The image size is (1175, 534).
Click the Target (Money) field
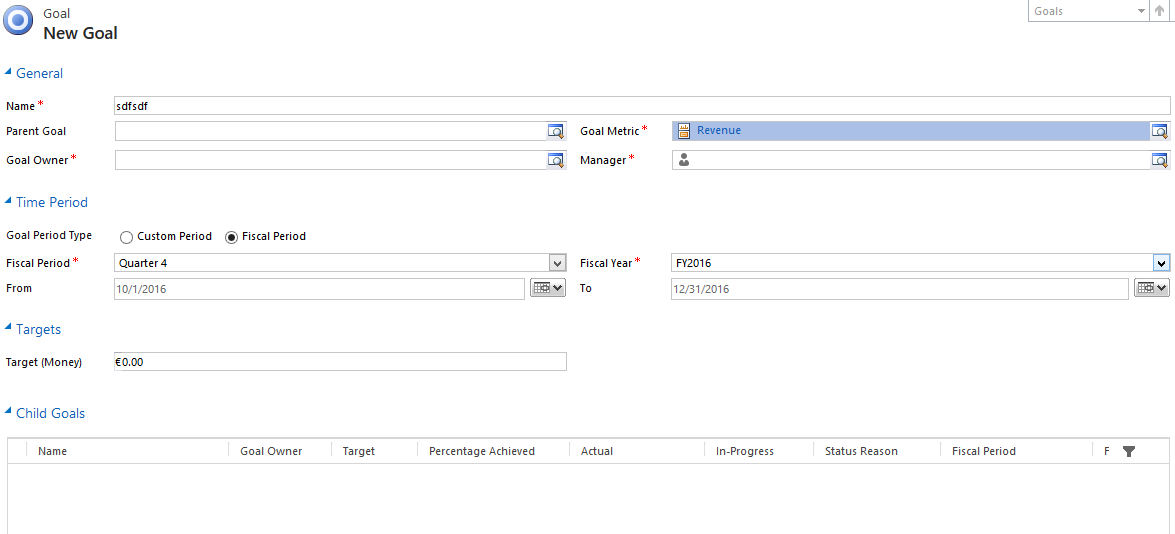(340, 362)
